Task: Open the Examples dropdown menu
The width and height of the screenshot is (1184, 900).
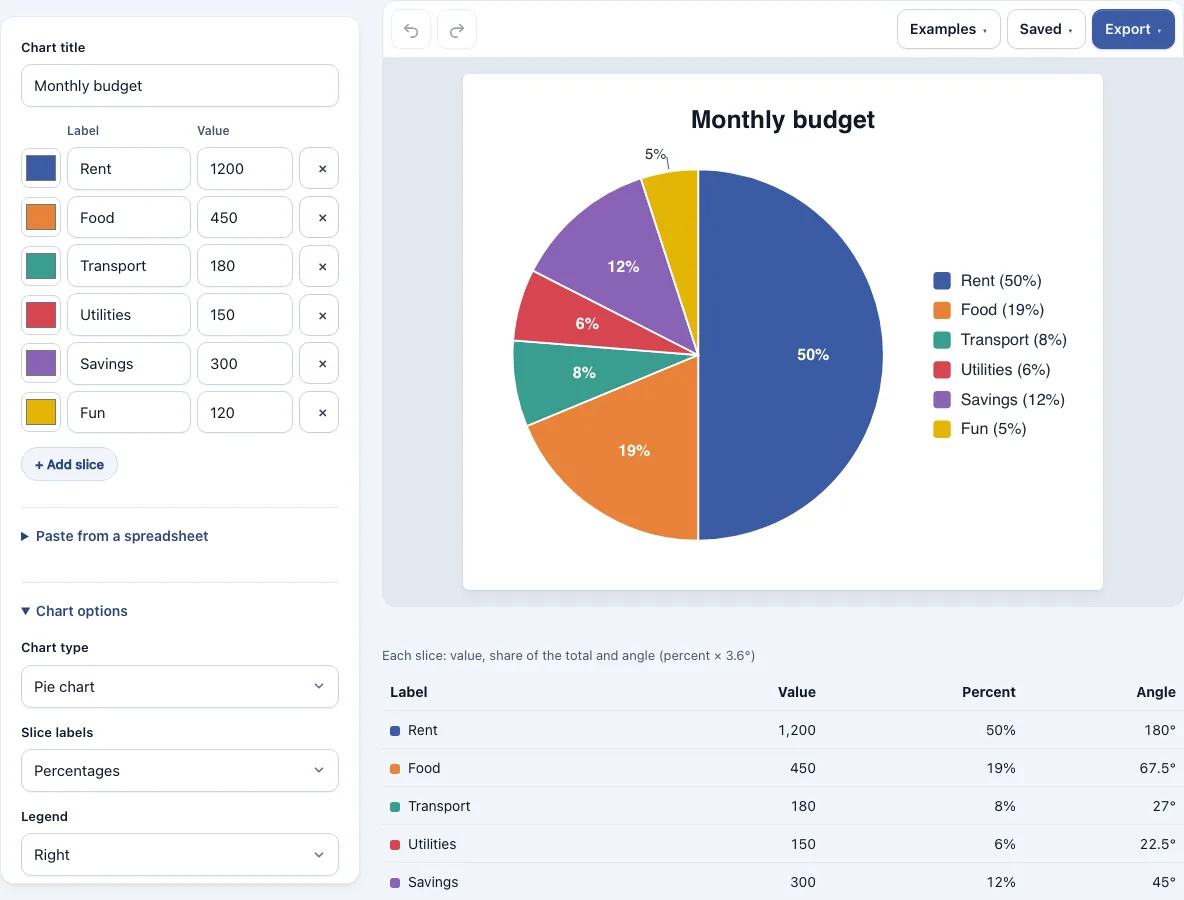Action: coord(948,29)
